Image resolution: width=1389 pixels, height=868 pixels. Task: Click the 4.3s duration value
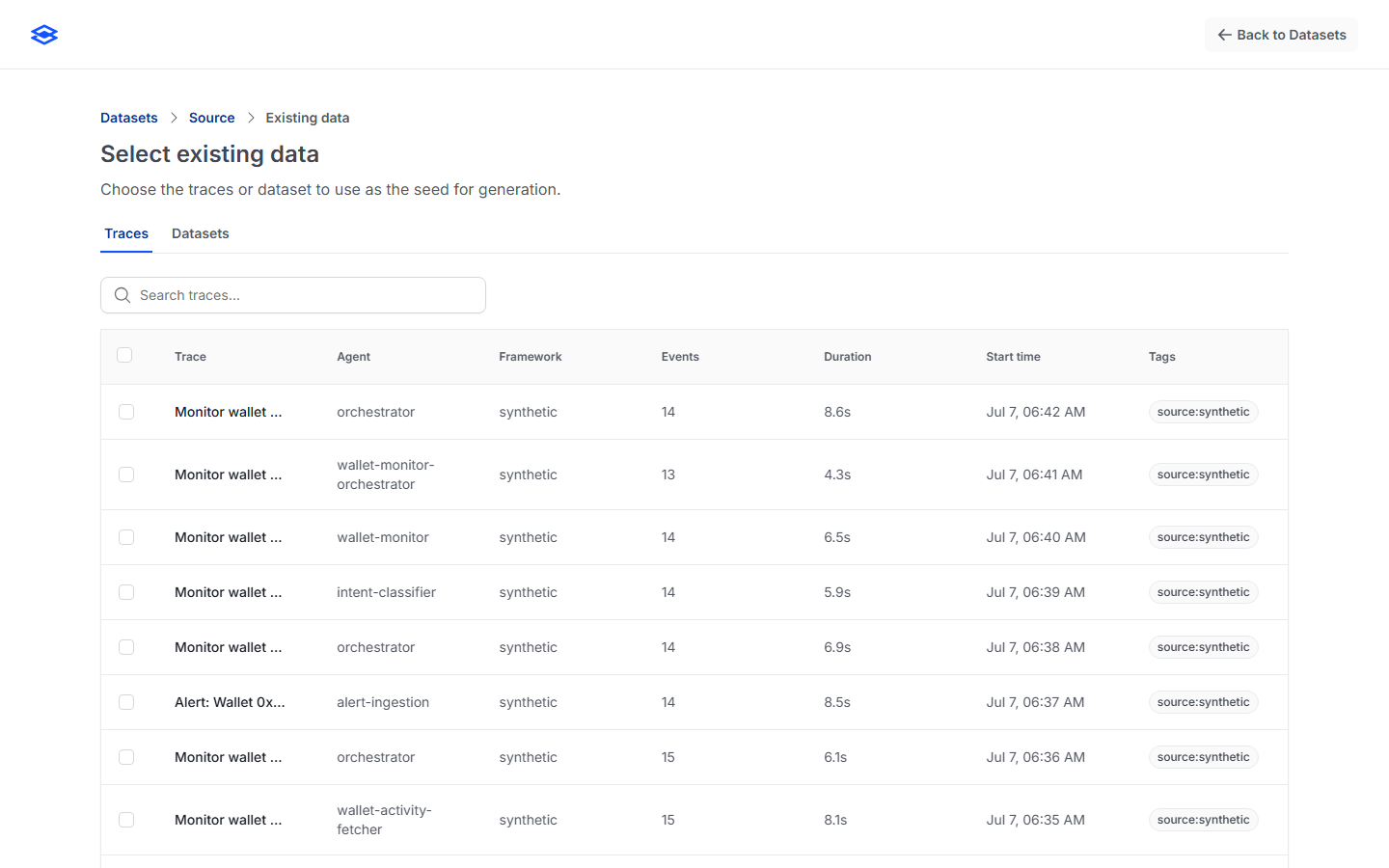coord(837,475)
